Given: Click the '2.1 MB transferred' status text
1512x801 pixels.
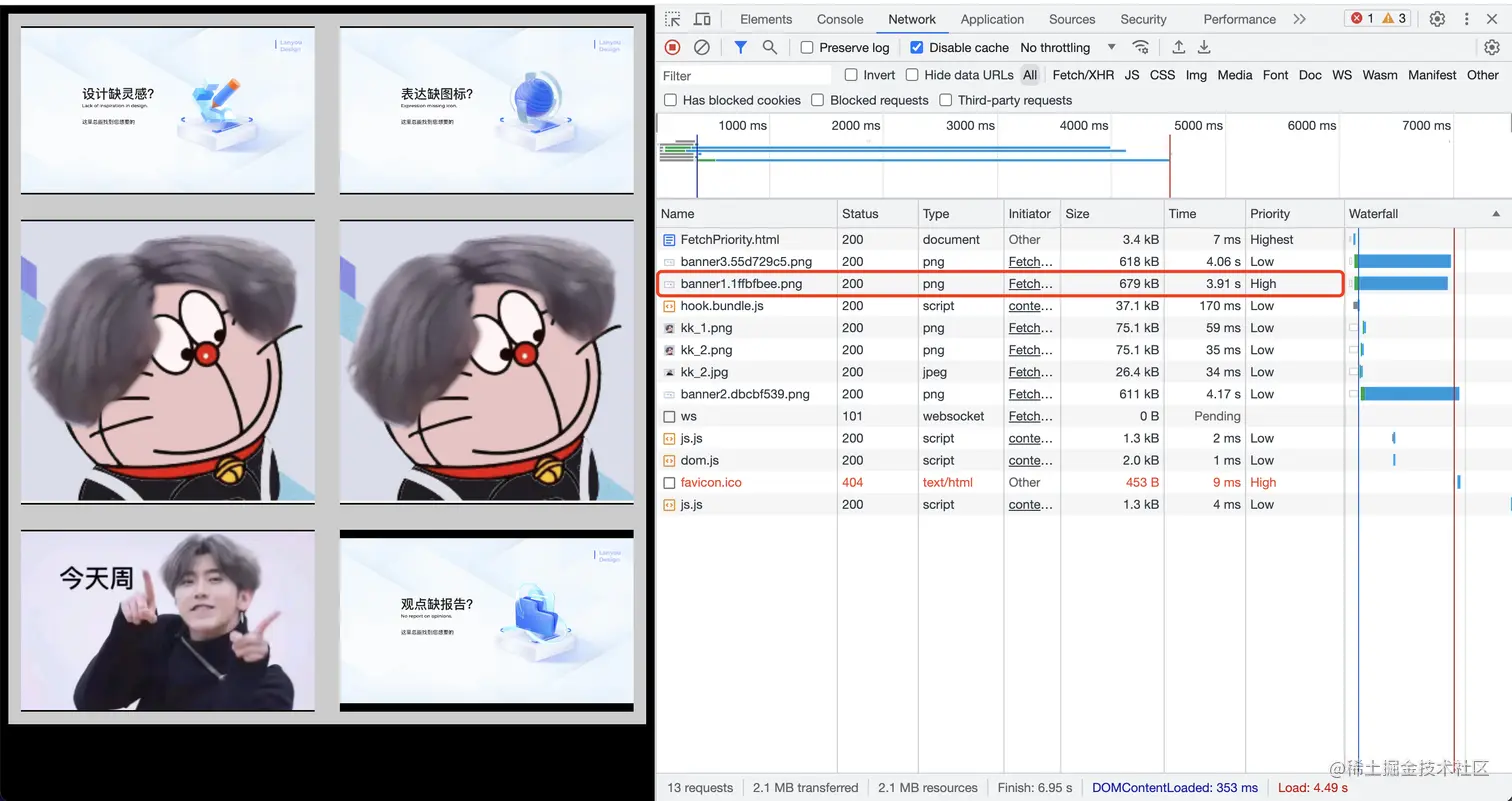Looking at the screenshot, I should pyautogui.click(x=805, y=788).
